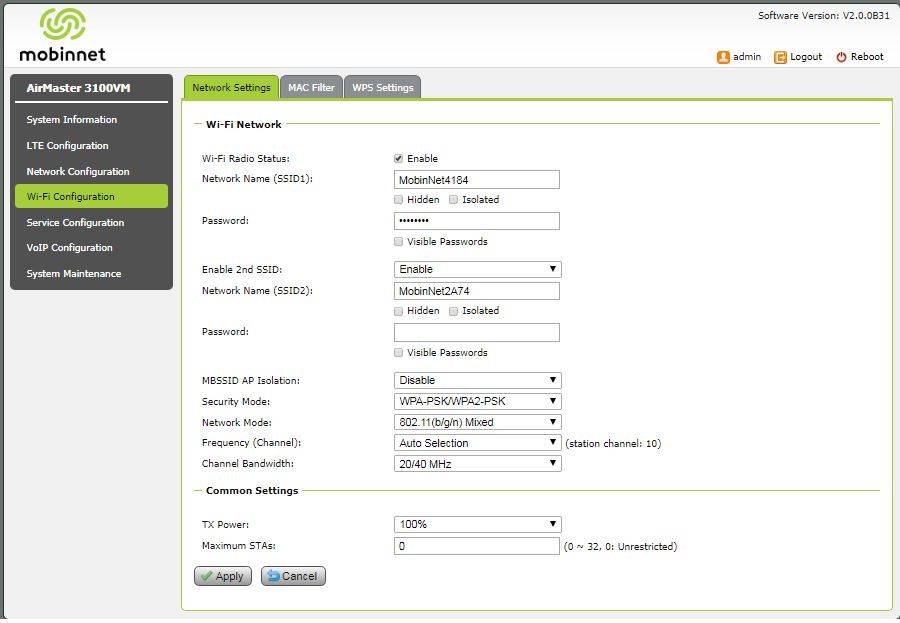Screen dimensions: 900x623
Task: Open the Frequency (Channel) dropdown
Action: (x=478, y=443)
